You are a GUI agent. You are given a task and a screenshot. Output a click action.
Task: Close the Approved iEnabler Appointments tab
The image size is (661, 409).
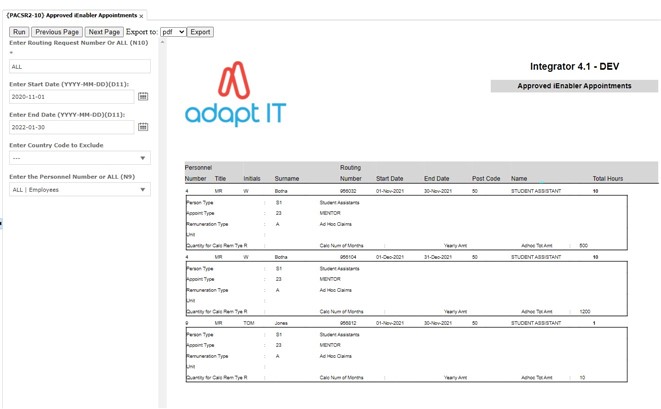coord(141,16)
